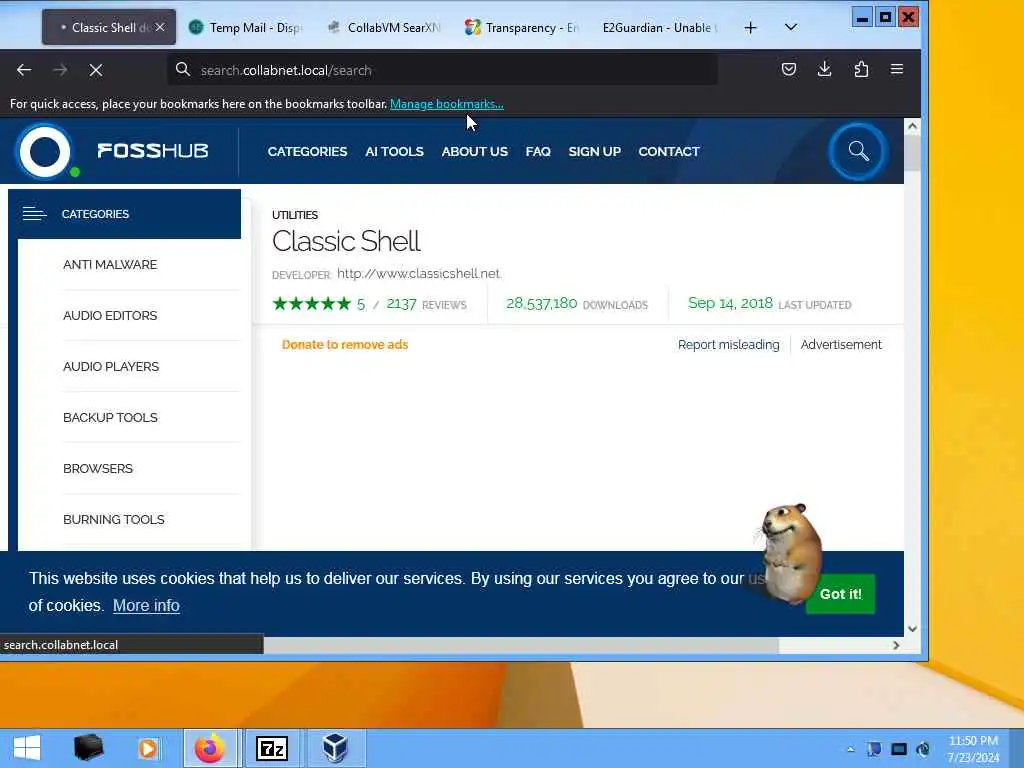
Task: Switch to the E2Guardian tab
Action: pos(660,27)
